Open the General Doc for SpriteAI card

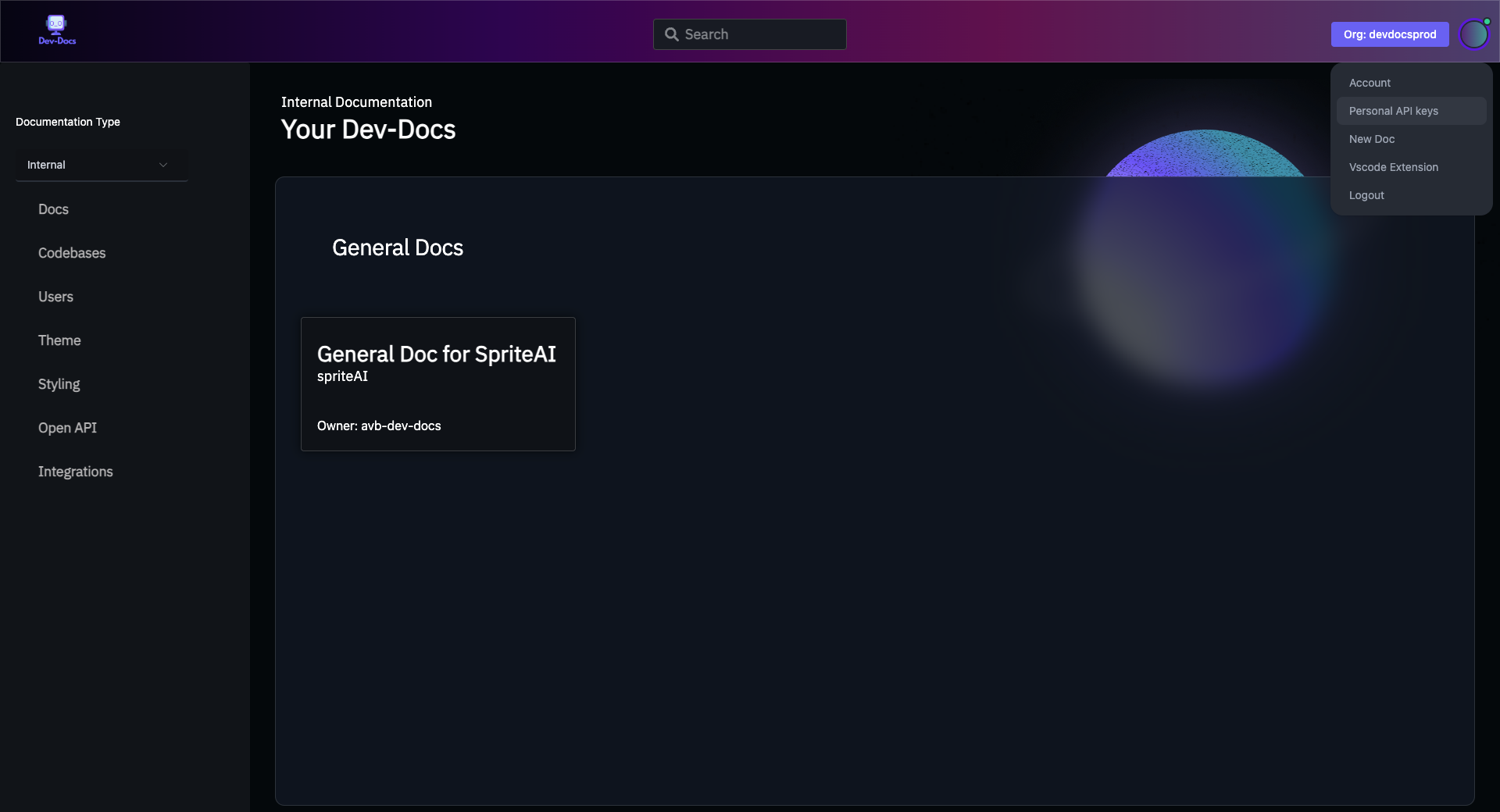pos(437,384)
